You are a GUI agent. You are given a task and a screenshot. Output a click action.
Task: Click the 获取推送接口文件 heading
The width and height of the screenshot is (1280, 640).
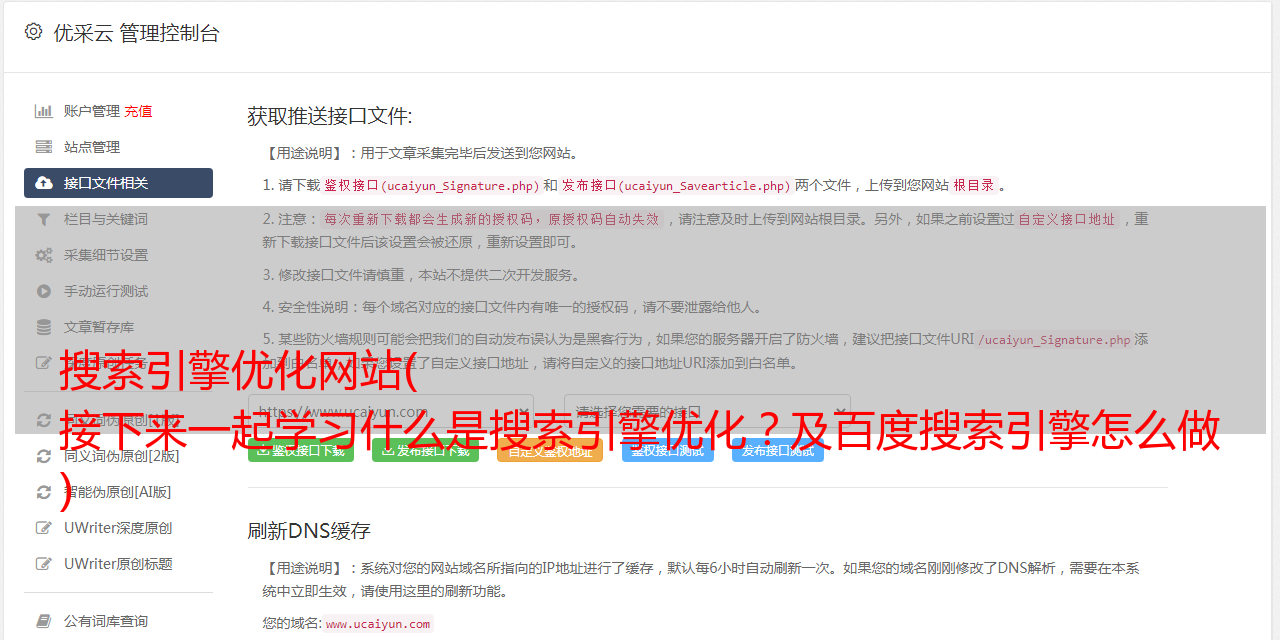coord(330,116)
